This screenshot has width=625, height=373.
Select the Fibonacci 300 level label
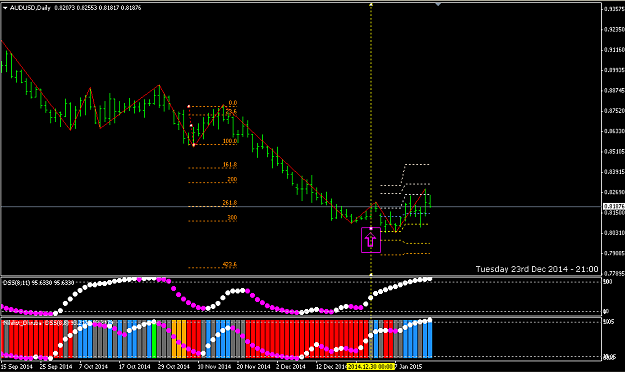coord(232,217)
